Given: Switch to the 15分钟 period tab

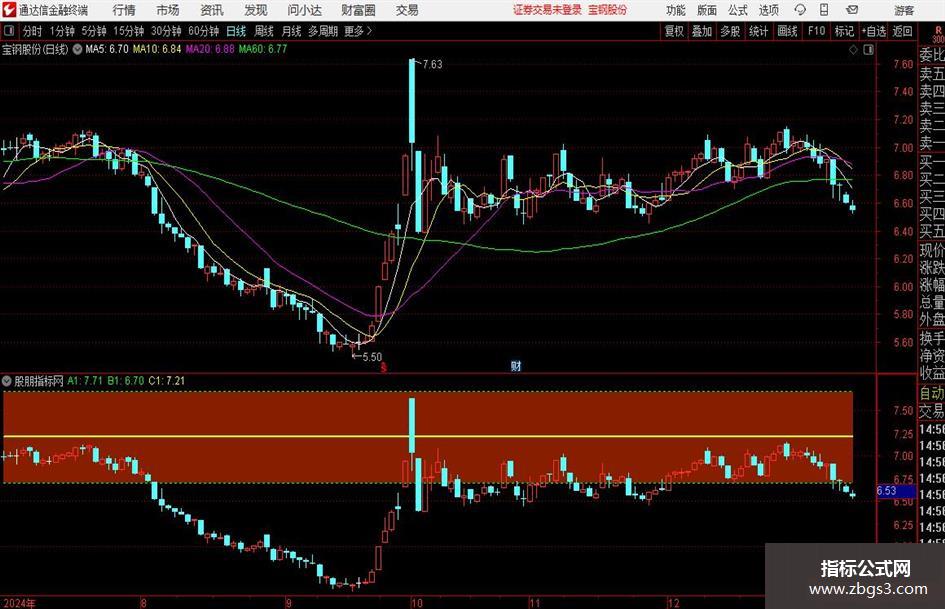Looking at the screenshot, I should pyautogui.click(x=129, y=31).
